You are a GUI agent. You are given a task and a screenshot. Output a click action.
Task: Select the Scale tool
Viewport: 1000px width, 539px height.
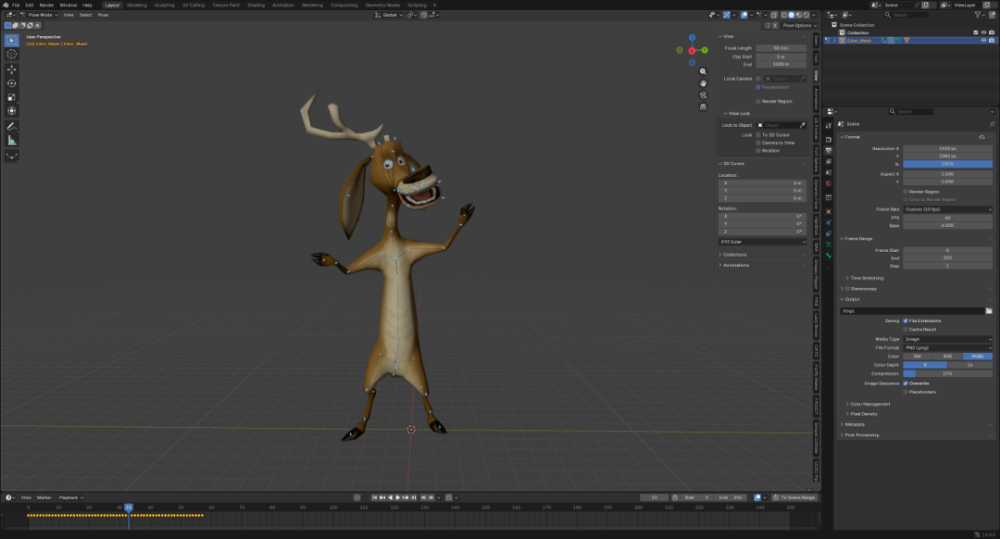coord(11,98)
